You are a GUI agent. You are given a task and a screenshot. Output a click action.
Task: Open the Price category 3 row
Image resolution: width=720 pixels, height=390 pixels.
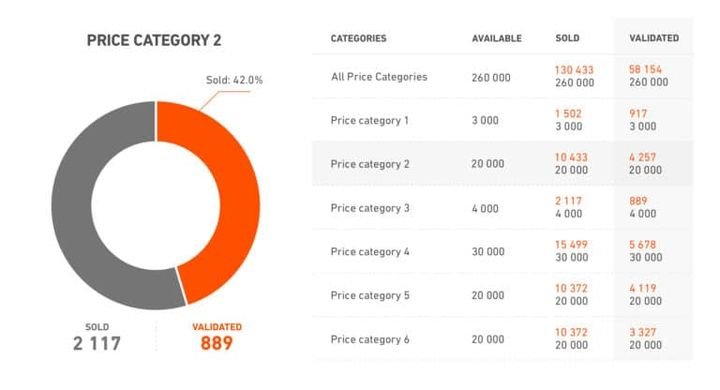(x=502, y=208)
